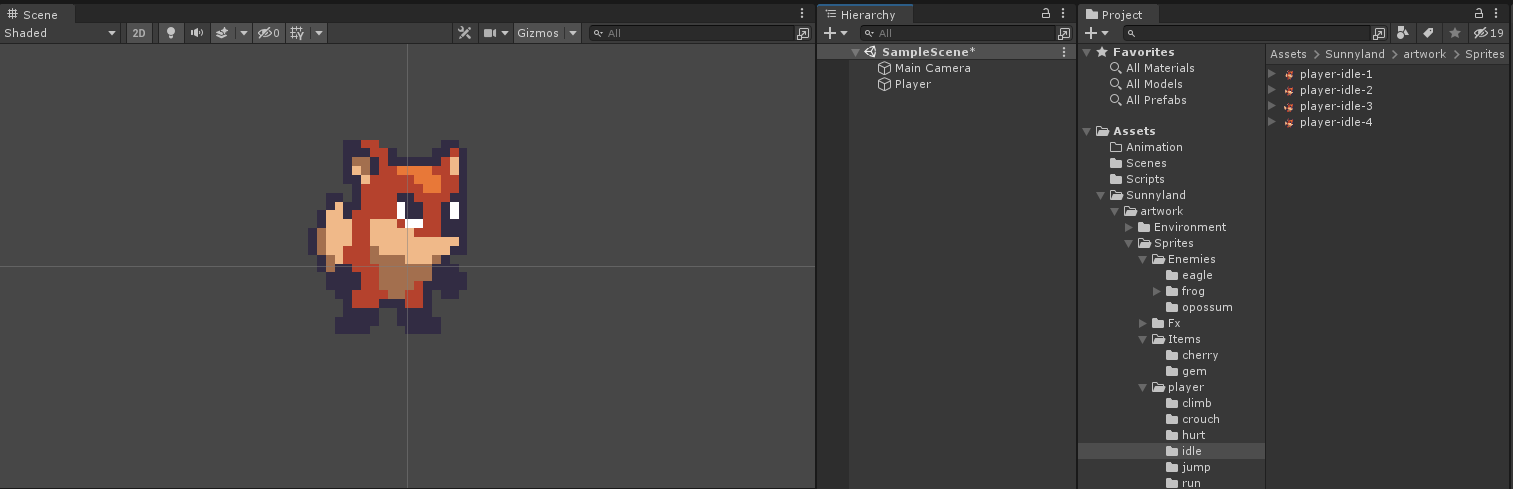Select Player object in Hierarchy
Viewport: 1513px width, 489px height.
point(903,84)
